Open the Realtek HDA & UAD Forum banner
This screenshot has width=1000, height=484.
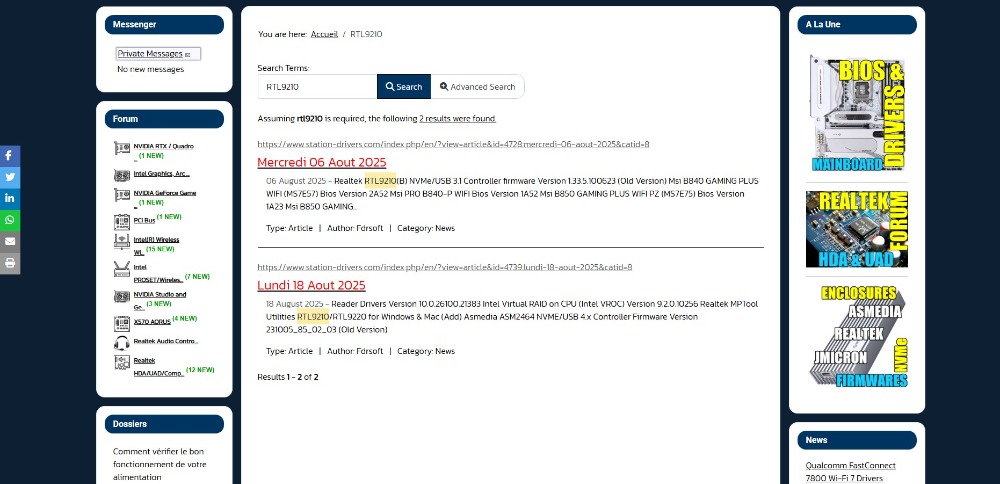(x=857, y=229)
